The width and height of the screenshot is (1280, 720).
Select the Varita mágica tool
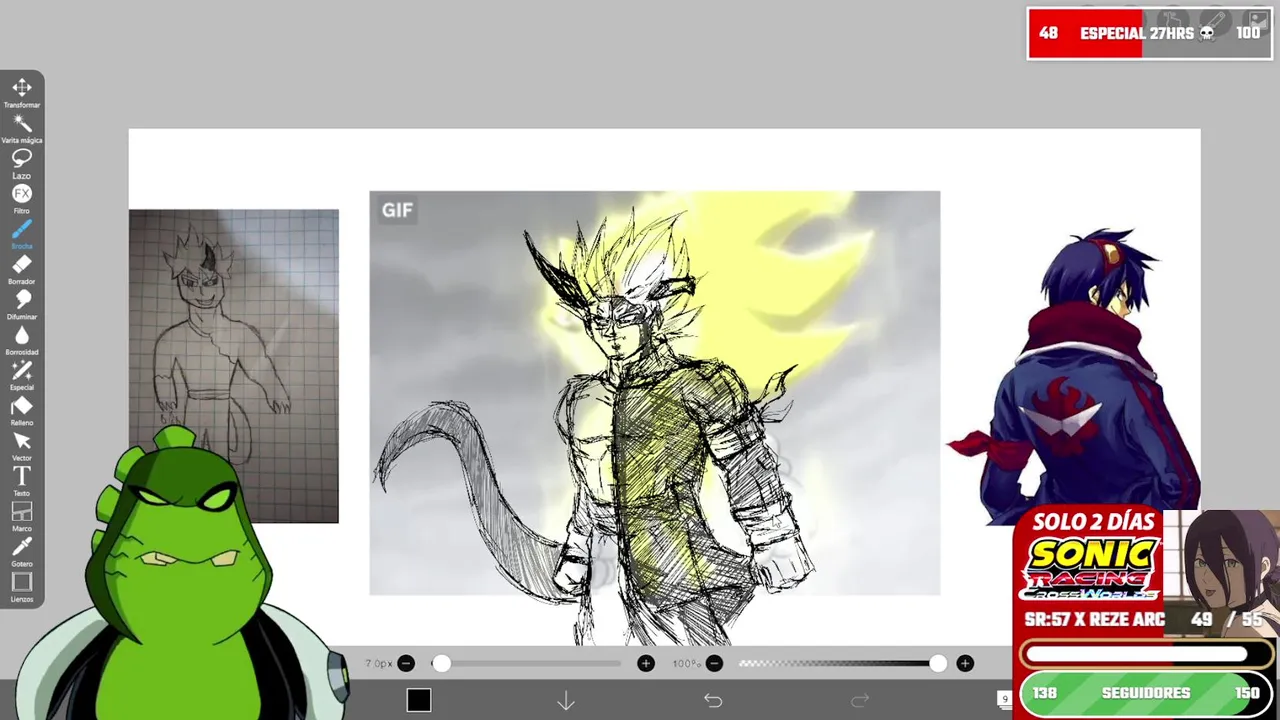(22, 127)
